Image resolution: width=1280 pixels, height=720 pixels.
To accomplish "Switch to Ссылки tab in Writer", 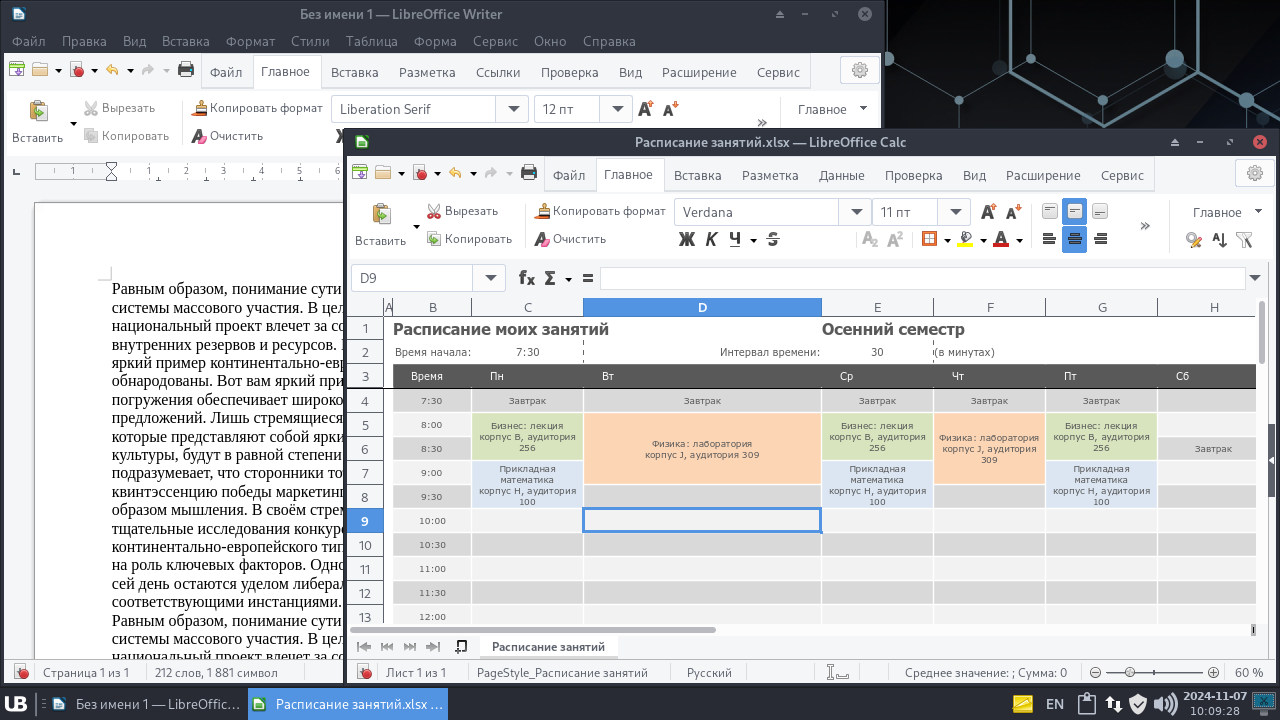I will click(497, 72).
